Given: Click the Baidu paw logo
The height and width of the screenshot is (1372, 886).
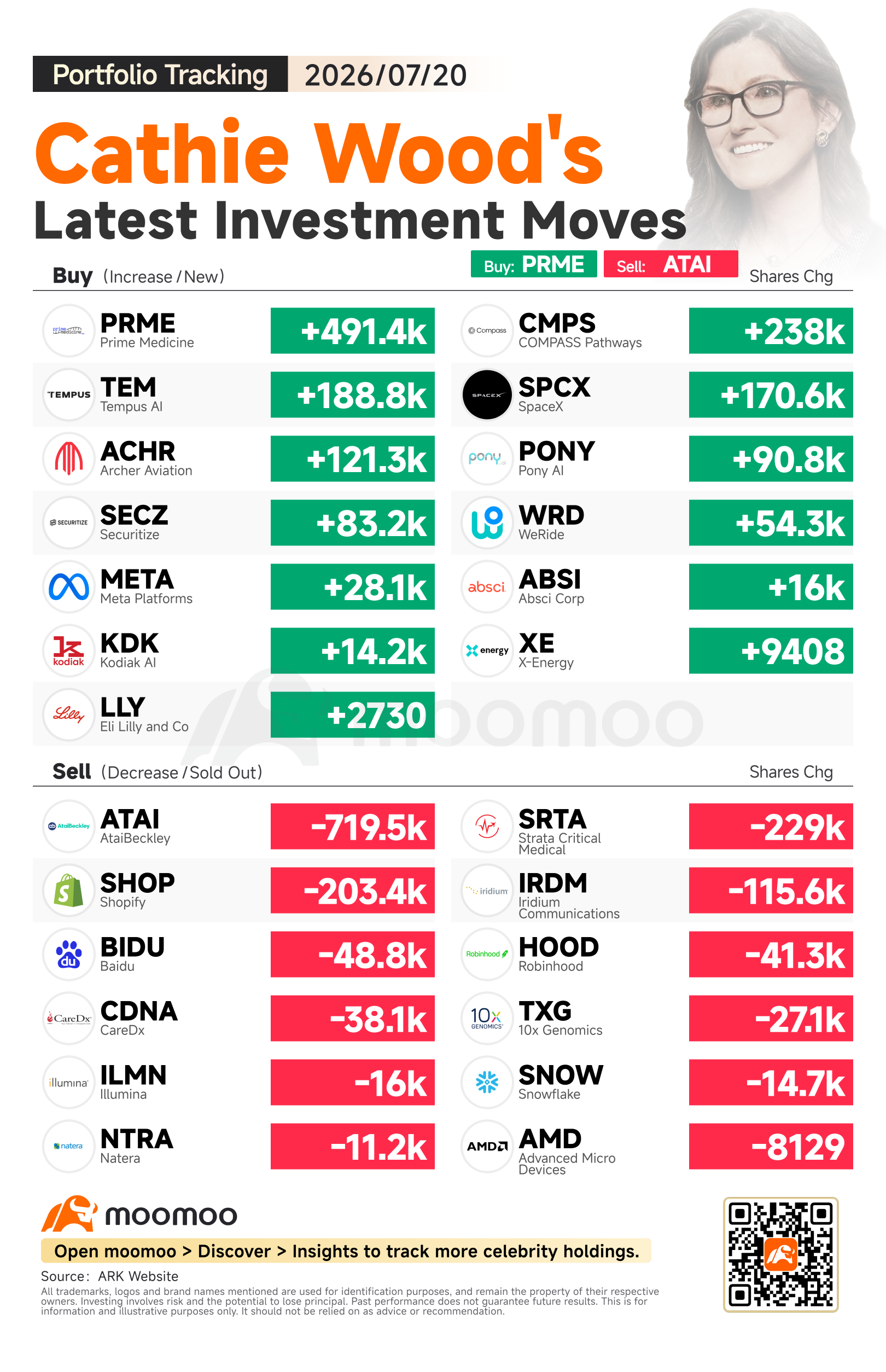Looking at the screenshot, I should pyautogui.click(x=68, y=954).
